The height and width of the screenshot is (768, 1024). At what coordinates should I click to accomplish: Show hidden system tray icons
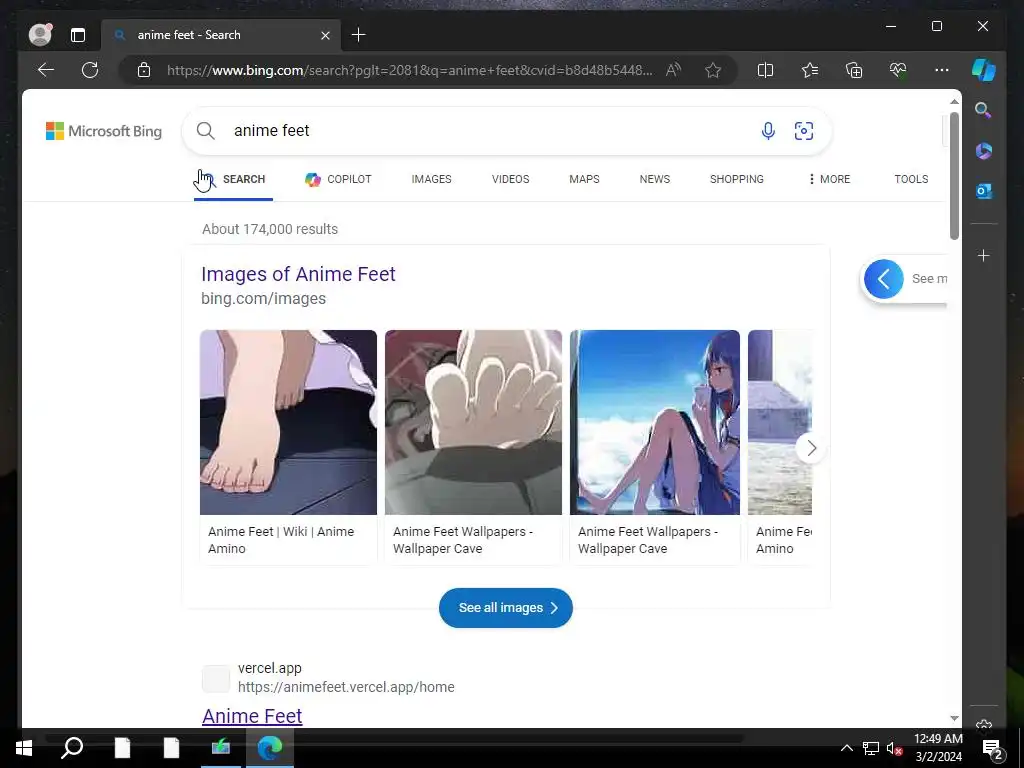pyautogui.click(x=846, y=748)
